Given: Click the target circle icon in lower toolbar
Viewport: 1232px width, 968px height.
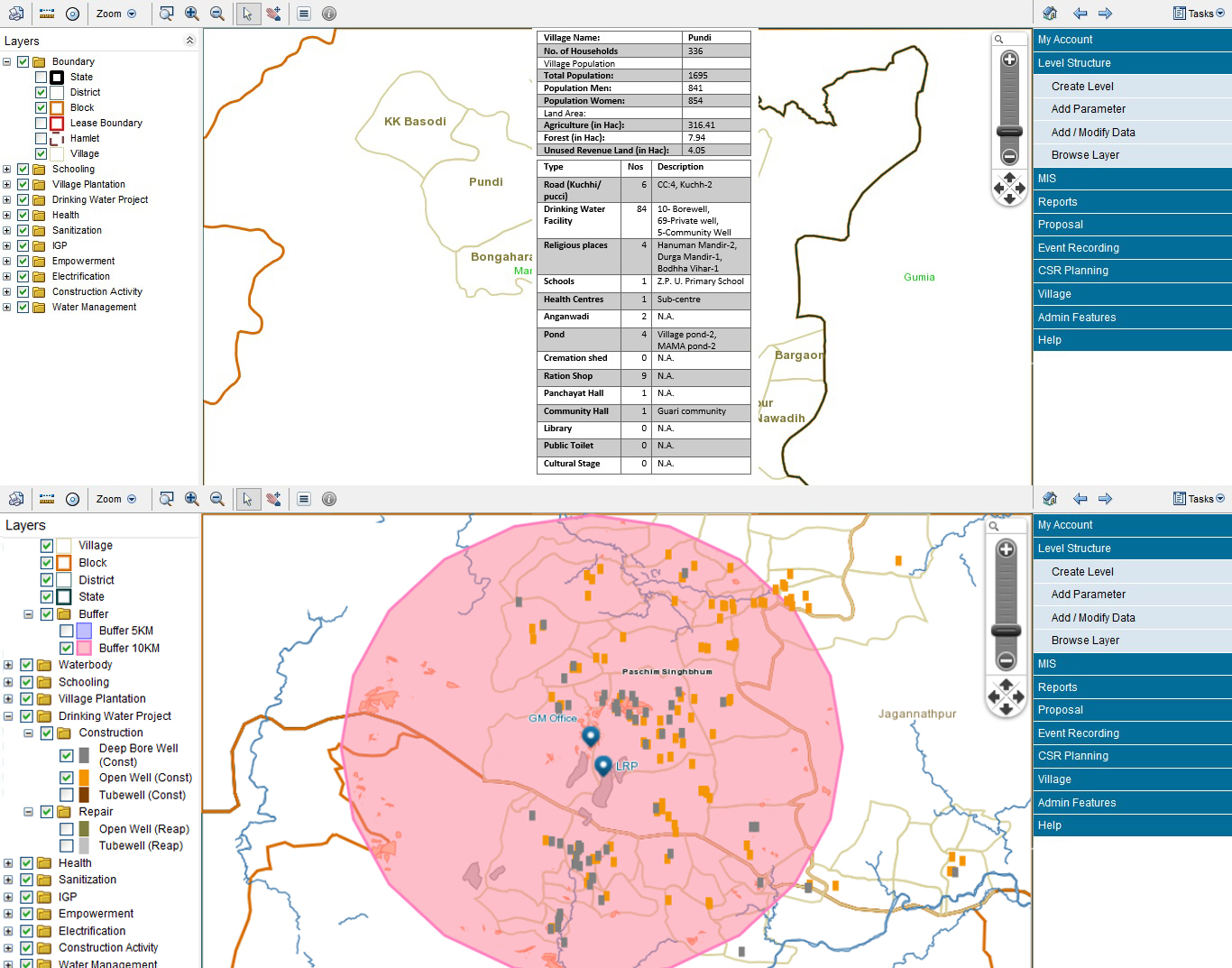Looking at the screenshot, I should pos(73,499).
